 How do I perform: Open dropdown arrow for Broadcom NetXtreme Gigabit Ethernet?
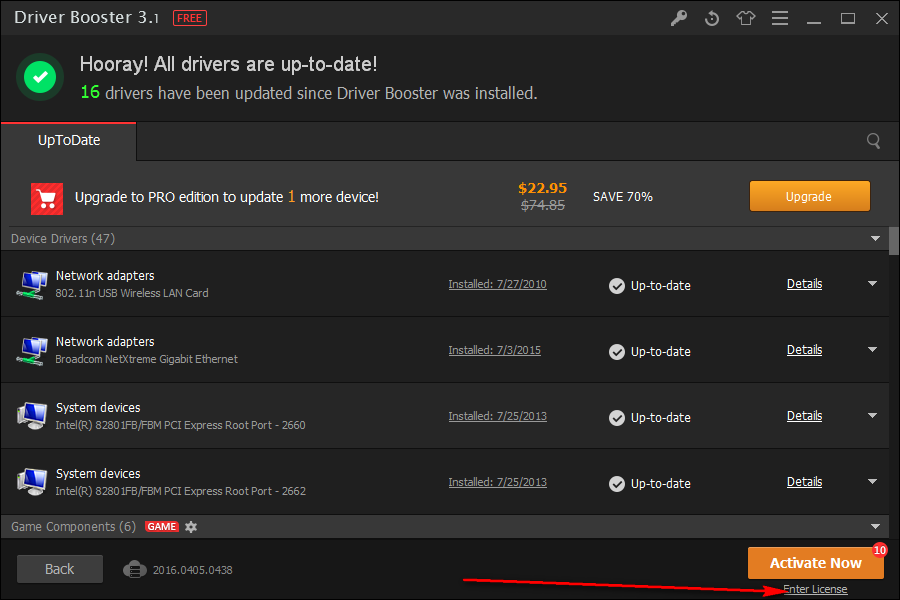[872, 350]
